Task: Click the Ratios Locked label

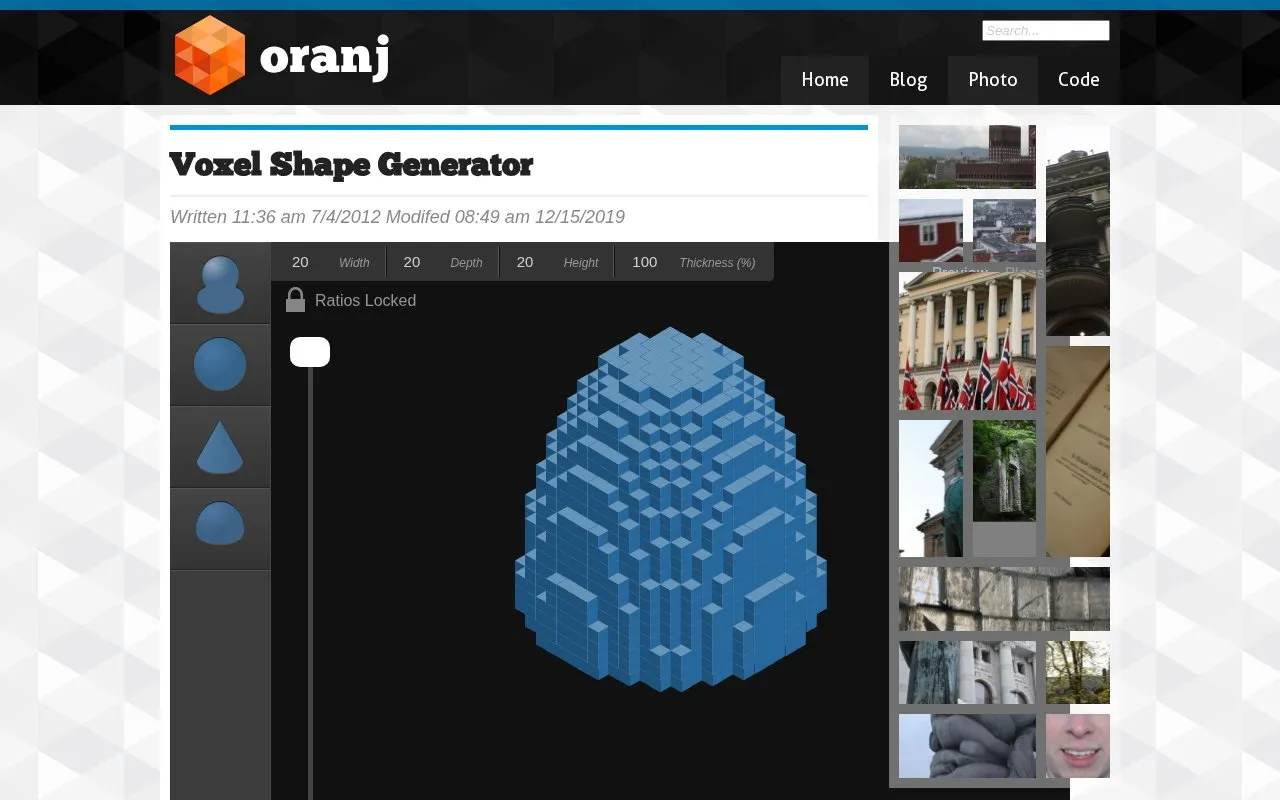Action: [365, 300]
